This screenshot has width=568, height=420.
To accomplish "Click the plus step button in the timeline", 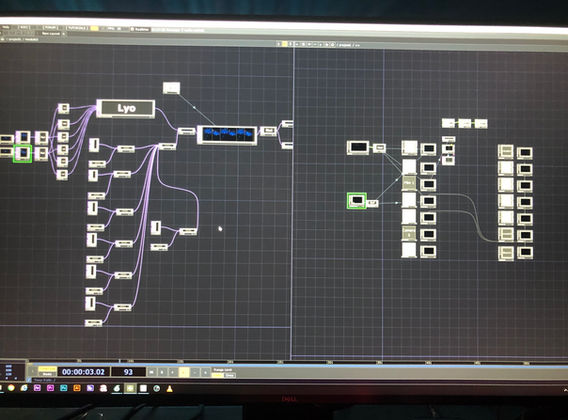I will coord(206,372).
